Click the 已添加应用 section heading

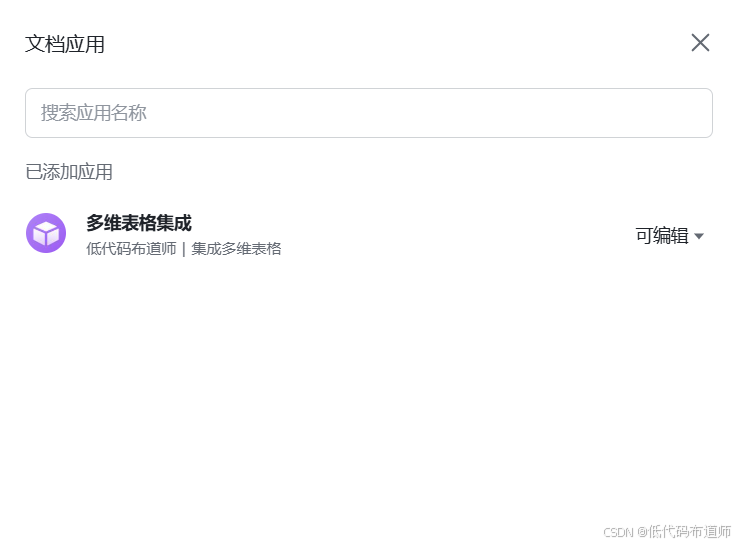(69, 172)
